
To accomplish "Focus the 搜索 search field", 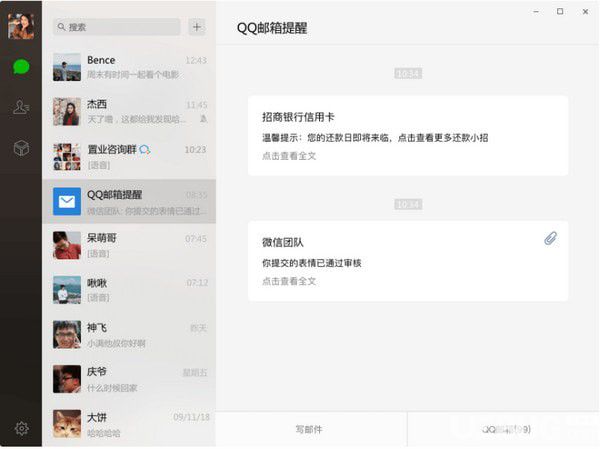I will pos(117,27).
